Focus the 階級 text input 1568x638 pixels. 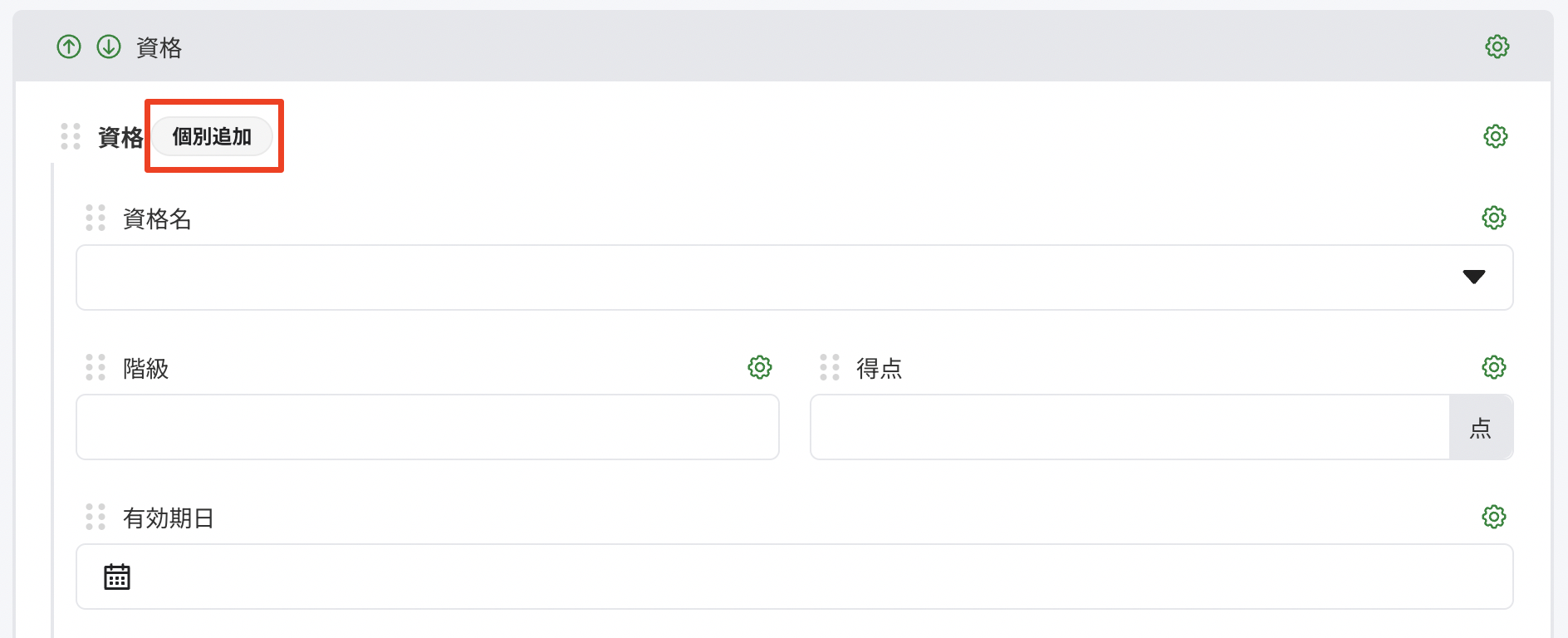pyautogui.click(x=428, y=427)
